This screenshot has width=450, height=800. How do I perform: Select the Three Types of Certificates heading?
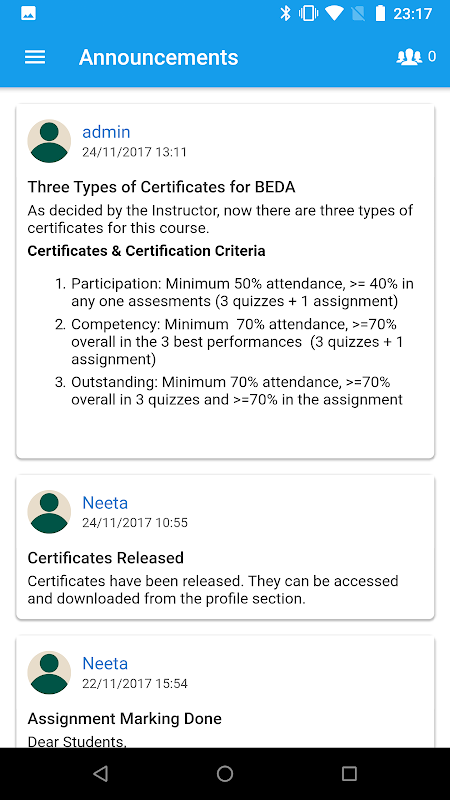[161, 187]
